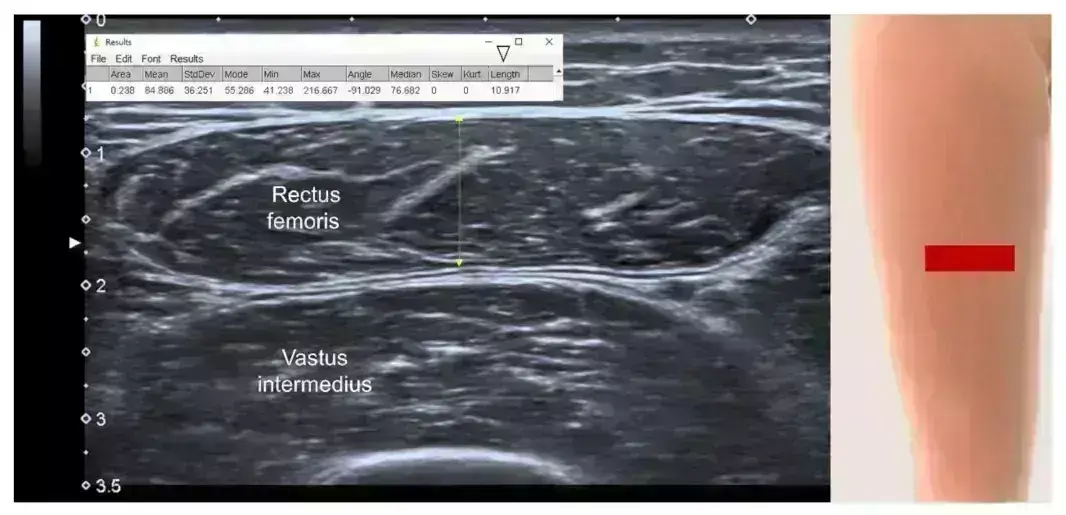Click the Angle column header
The width and height of the screenshot is (1066, 515).
360,74
